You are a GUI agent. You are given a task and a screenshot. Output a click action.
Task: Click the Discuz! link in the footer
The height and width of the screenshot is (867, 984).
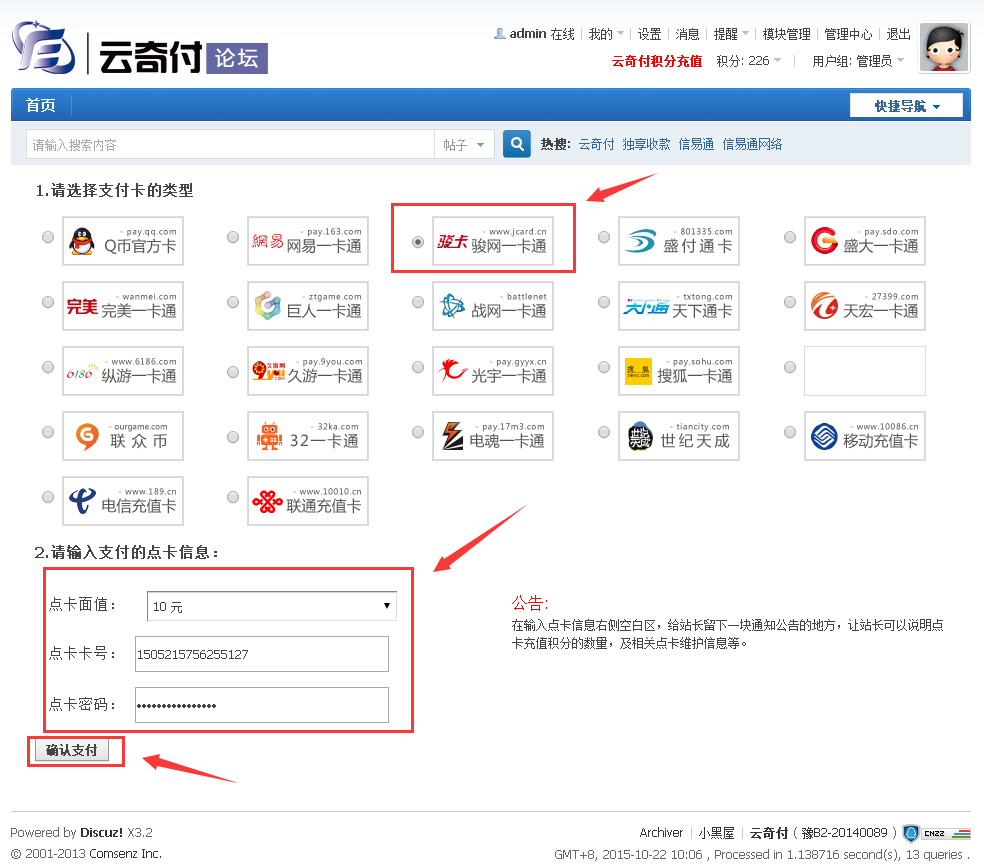click(101, 832)
